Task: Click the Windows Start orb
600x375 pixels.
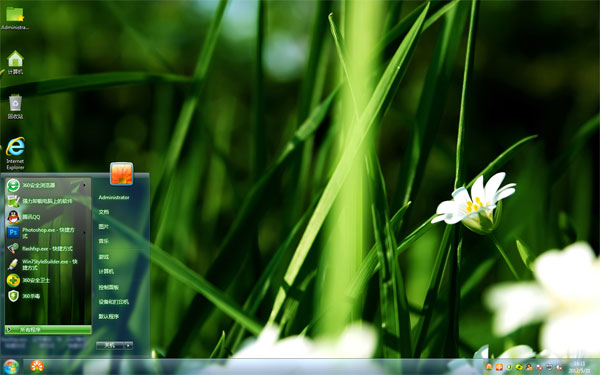Action: [11, 367]
